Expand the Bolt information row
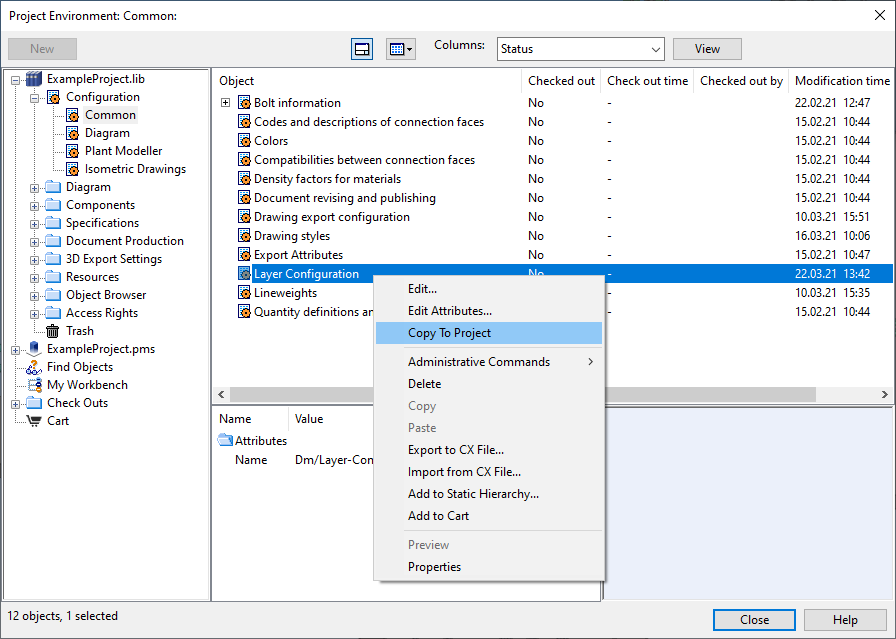Image resolution: width=896 pixels, height=639 pixels. tap(226, 103)
